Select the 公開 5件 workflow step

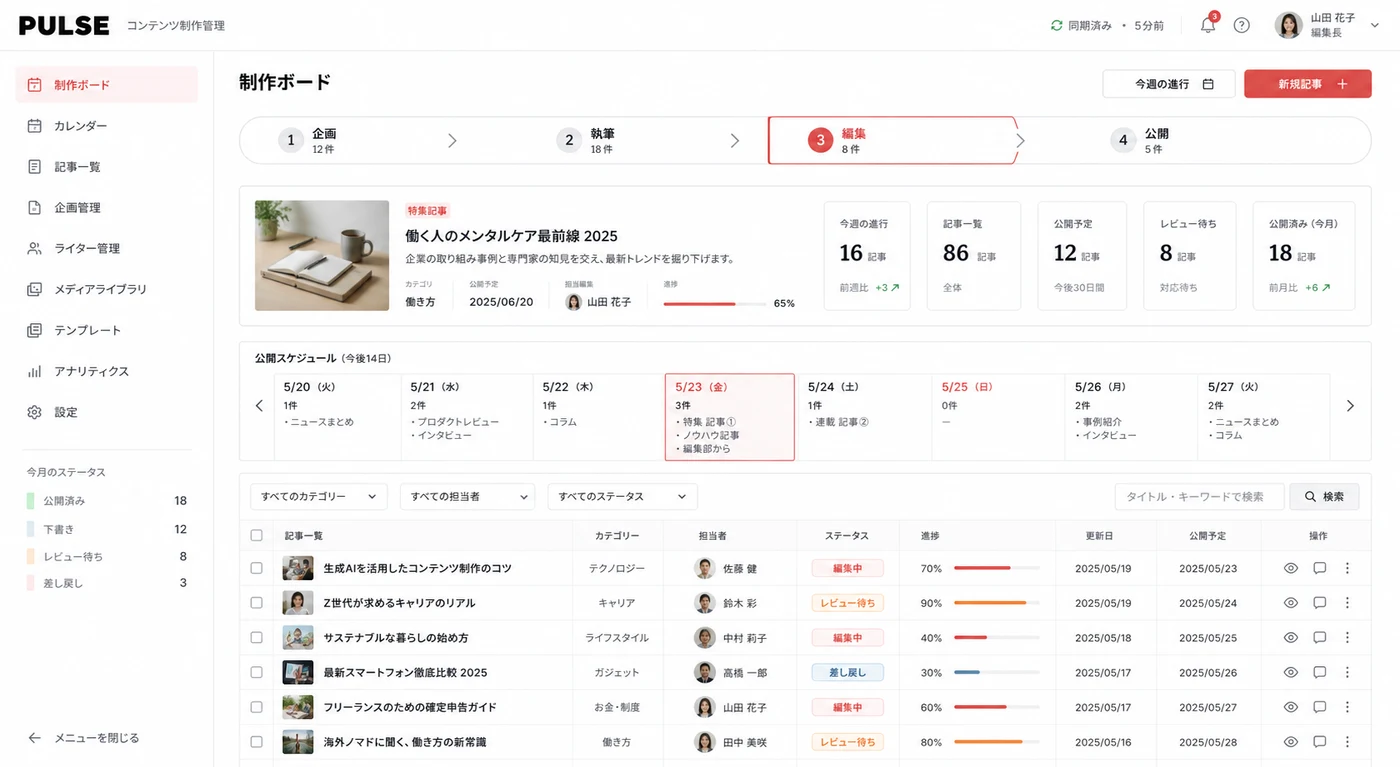(1138, 140)
